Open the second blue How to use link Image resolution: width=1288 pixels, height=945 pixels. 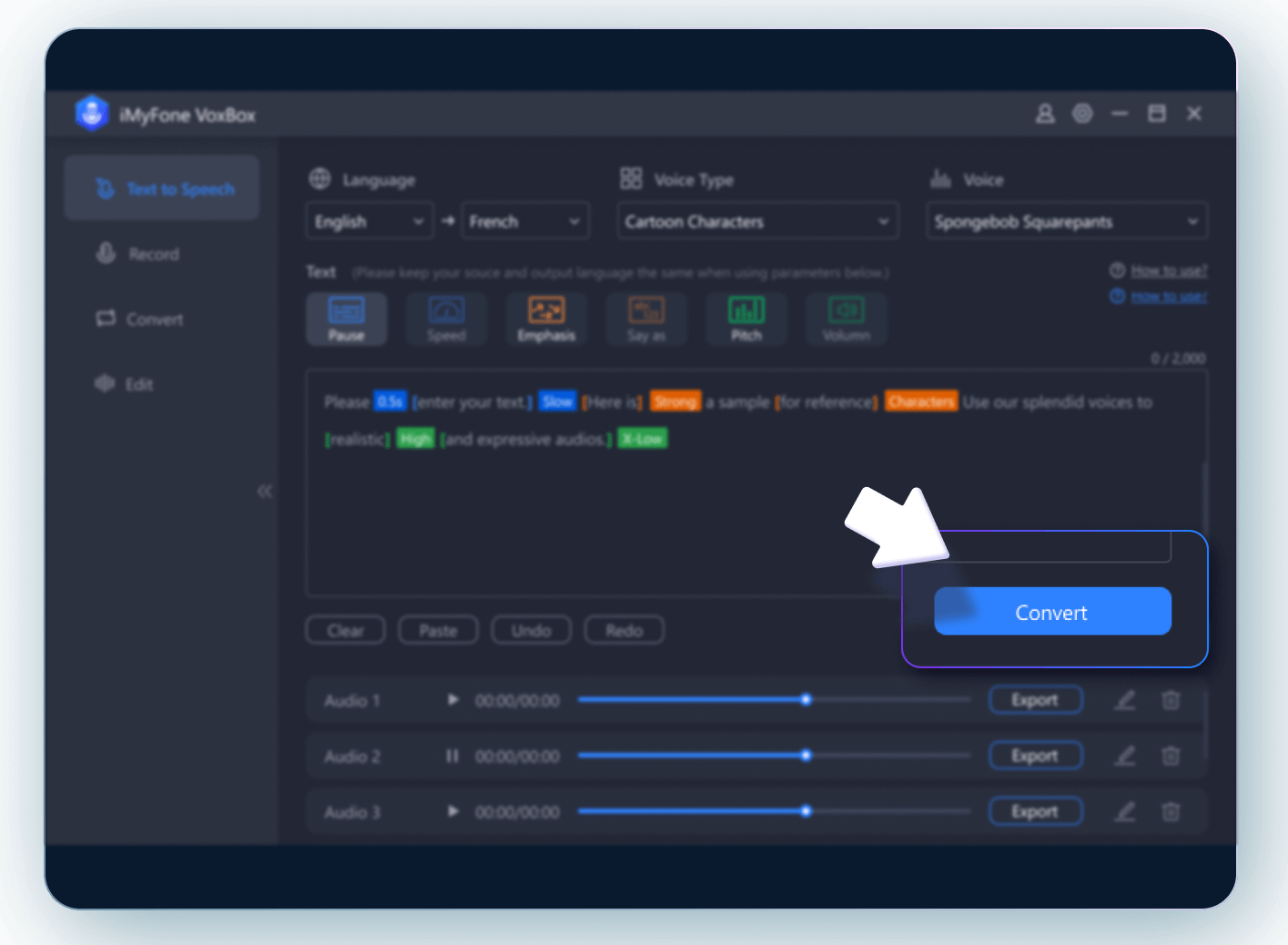click(1168, 297)
